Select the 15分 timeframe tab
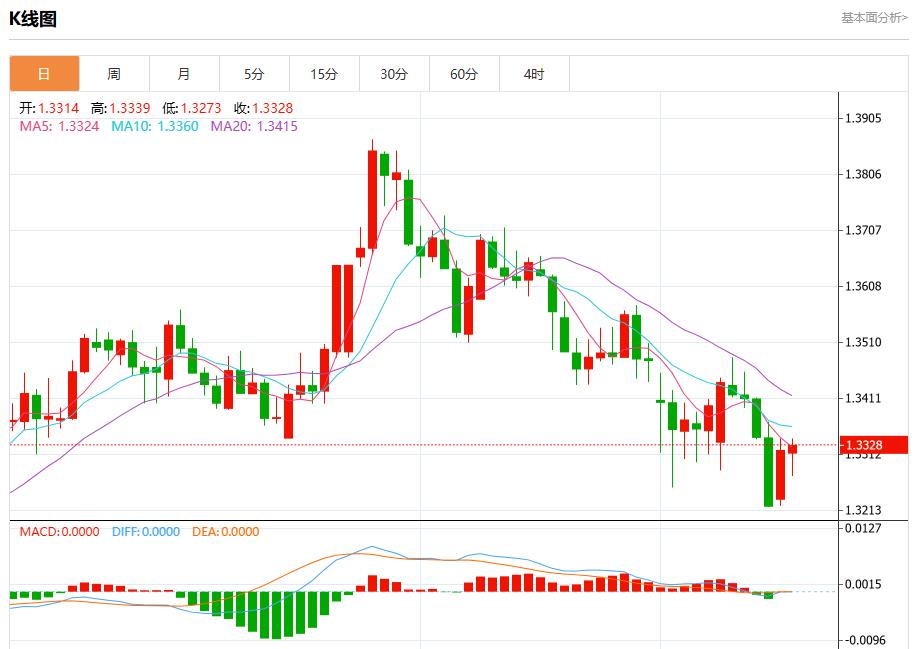The width and height of the screenshot is (916, 649). [324, 74]
